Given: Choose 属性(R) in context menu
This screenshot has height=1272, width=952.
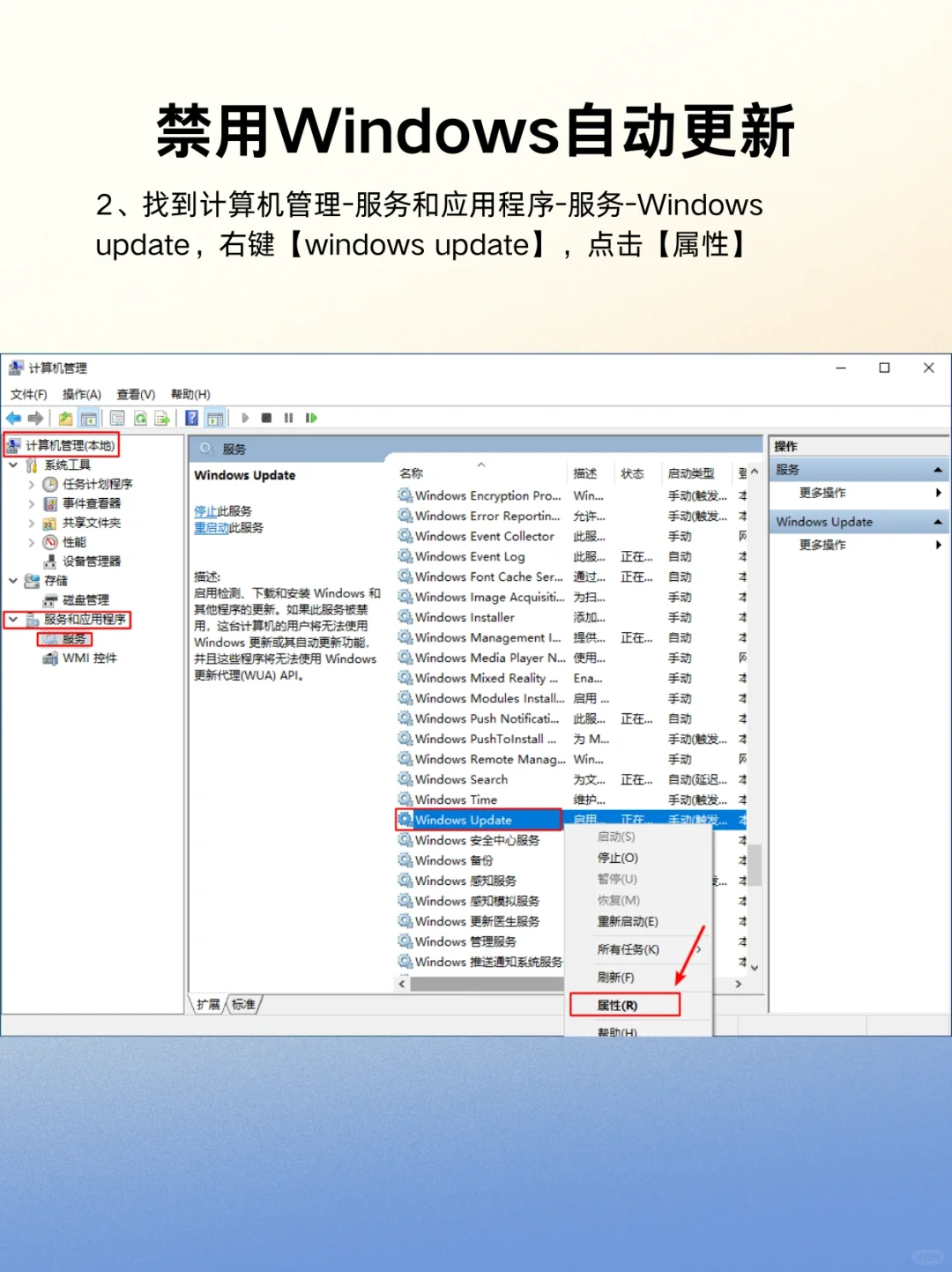Looking at the screenshot, I should (x=624, y=1005).
